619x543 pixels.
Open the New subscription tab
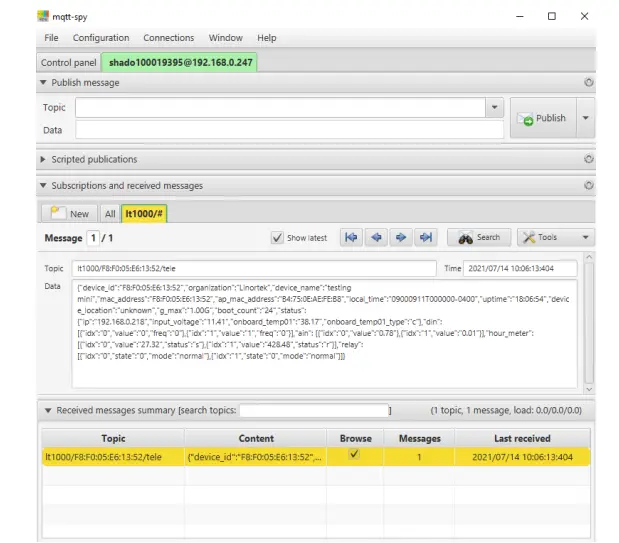(x=69, y=214)
